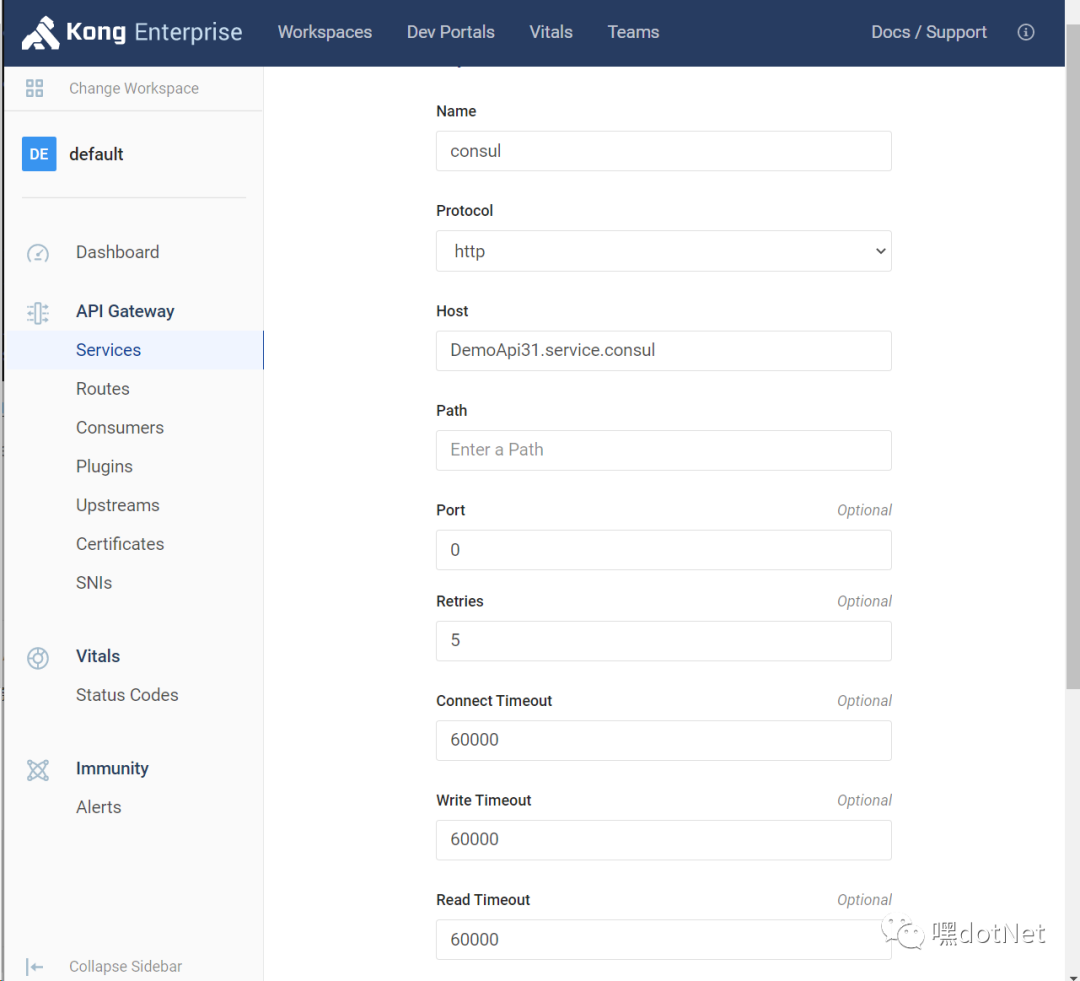The image size is (1080, 981).
Task: Click the Collapse Sidebar label
Action: (x=125, y=967)
